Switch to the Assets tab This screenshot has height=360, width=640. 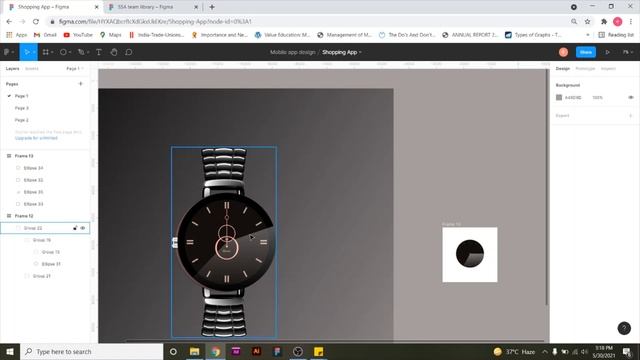(x=32, y=69)
